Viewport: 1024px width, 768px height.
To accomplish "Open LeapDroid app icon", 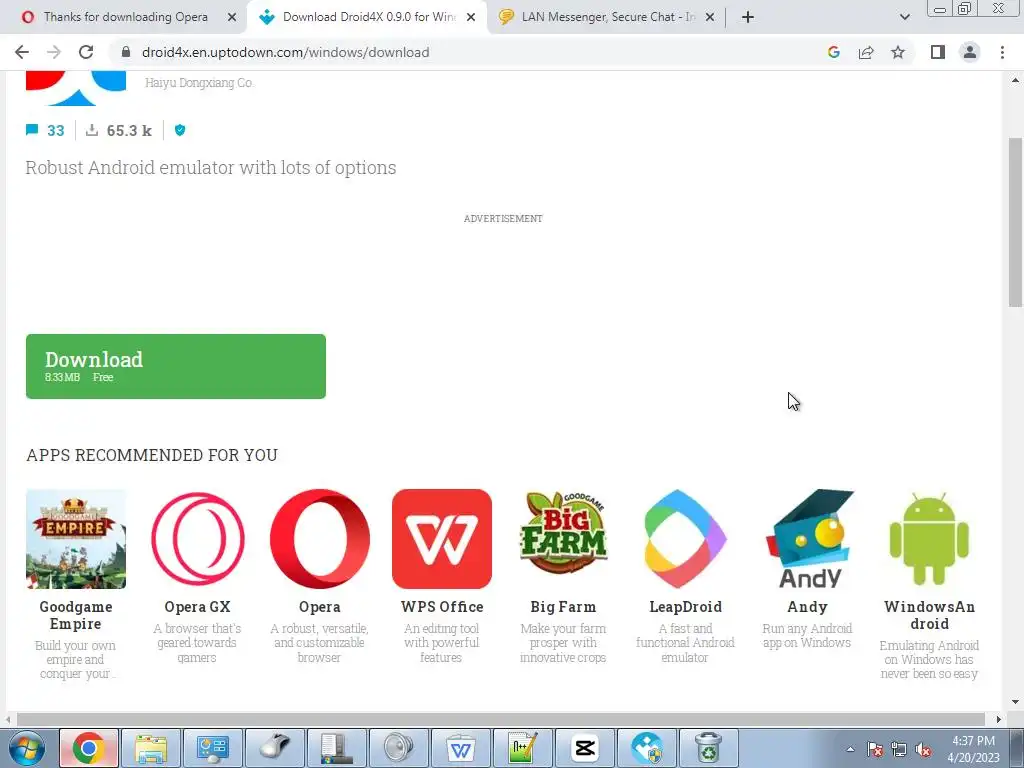I will [686, 539].
